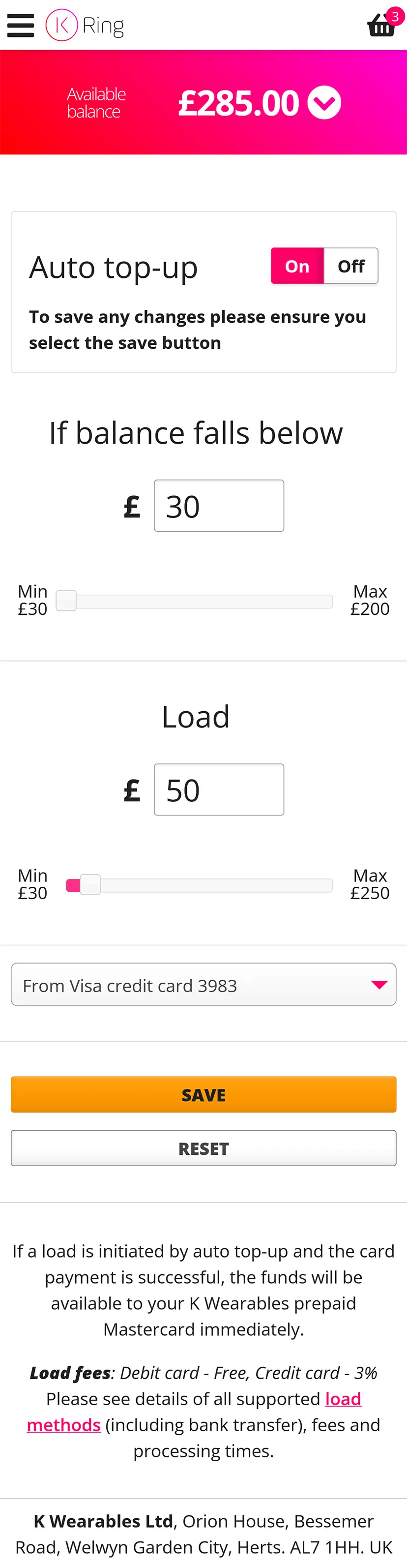The height and width of the screenshot is (1568, 407).
Task: Switch auto top-up to On
Action: 297,266
